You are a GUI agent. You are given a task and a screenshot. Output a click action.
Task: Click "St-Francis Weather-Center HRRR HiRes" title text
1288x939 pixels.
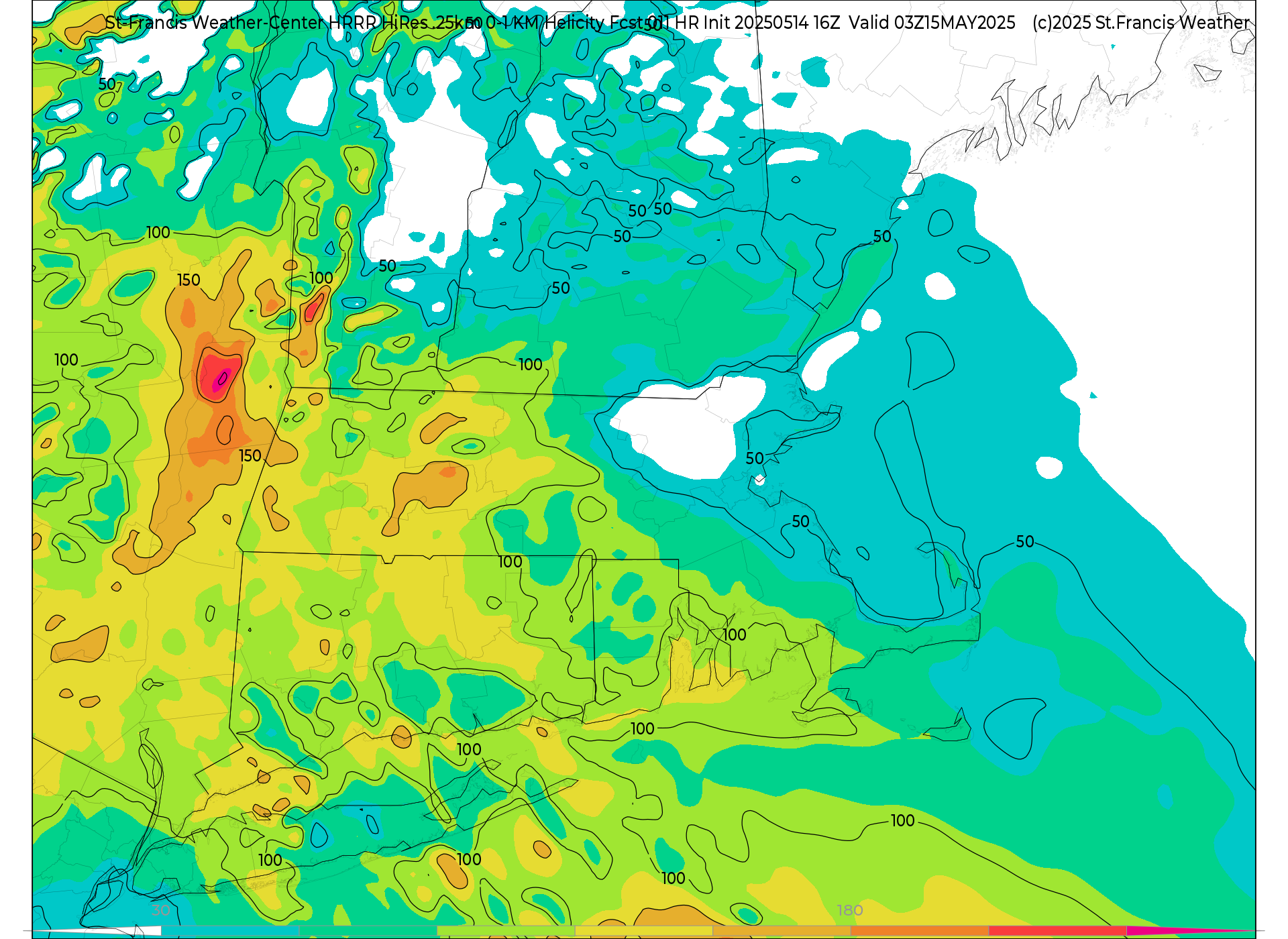267,23
